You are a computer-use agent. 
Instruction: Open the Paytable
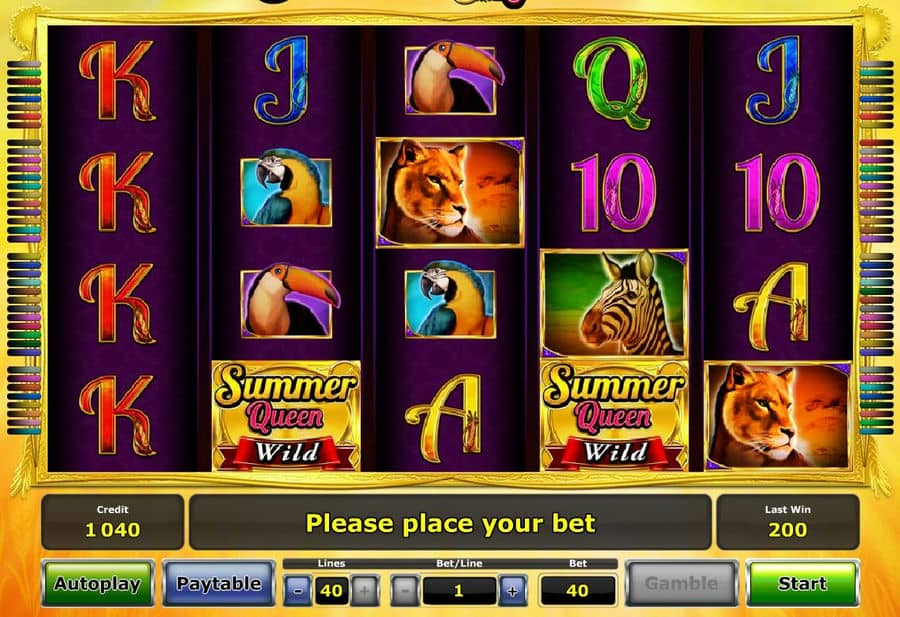[219, 583]
